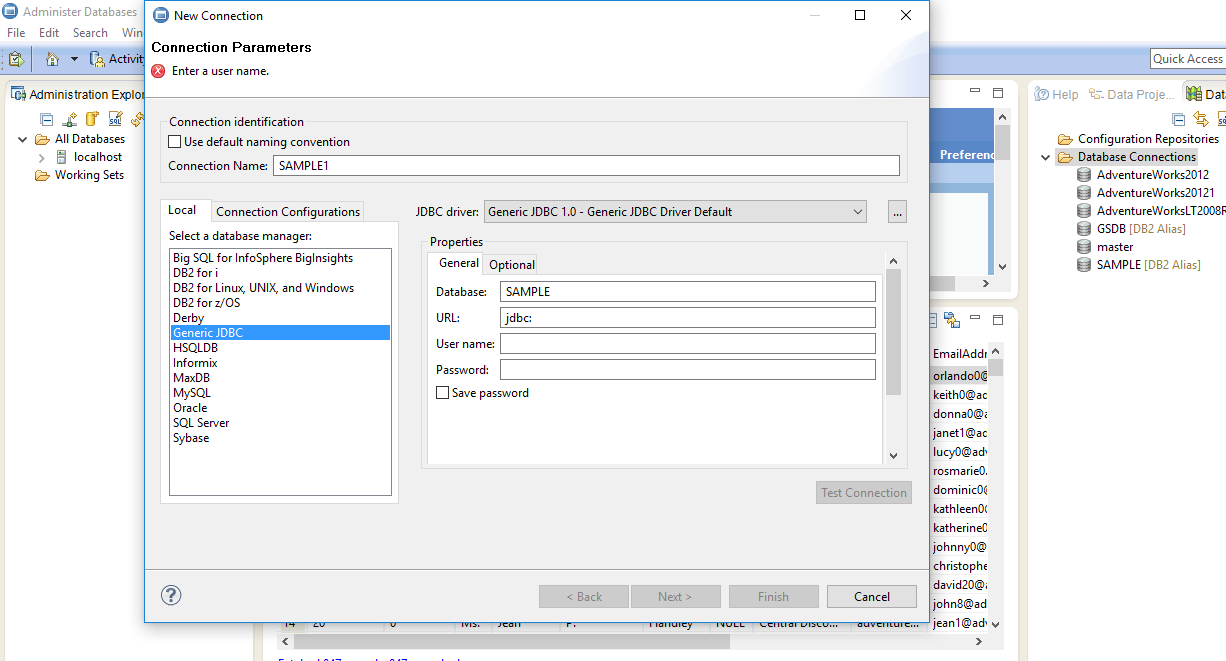Click the task launcher clipboard icon in main toolbar

tap(15, 59)
